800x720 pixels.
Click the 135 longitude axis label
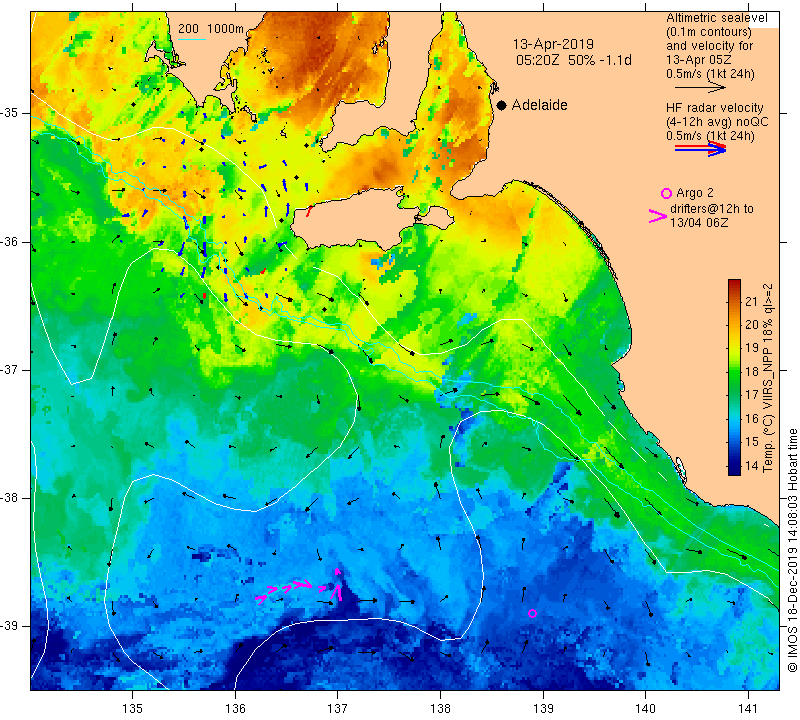pos(133,708)
